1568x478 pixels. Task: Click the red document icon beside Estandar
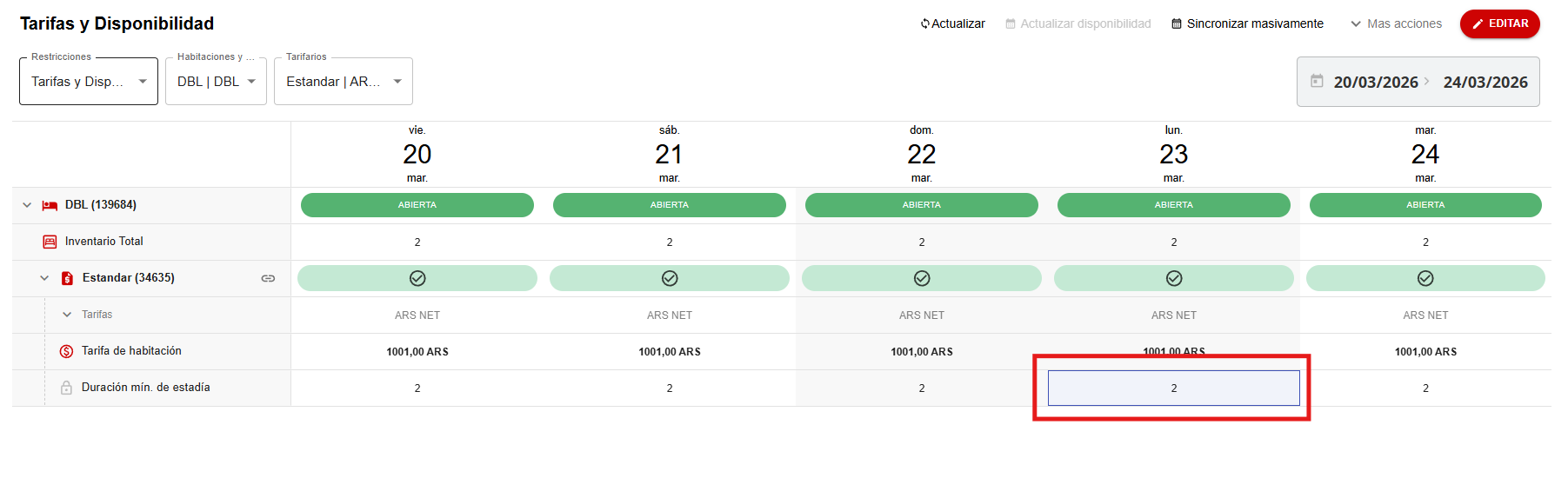(67, 278)
